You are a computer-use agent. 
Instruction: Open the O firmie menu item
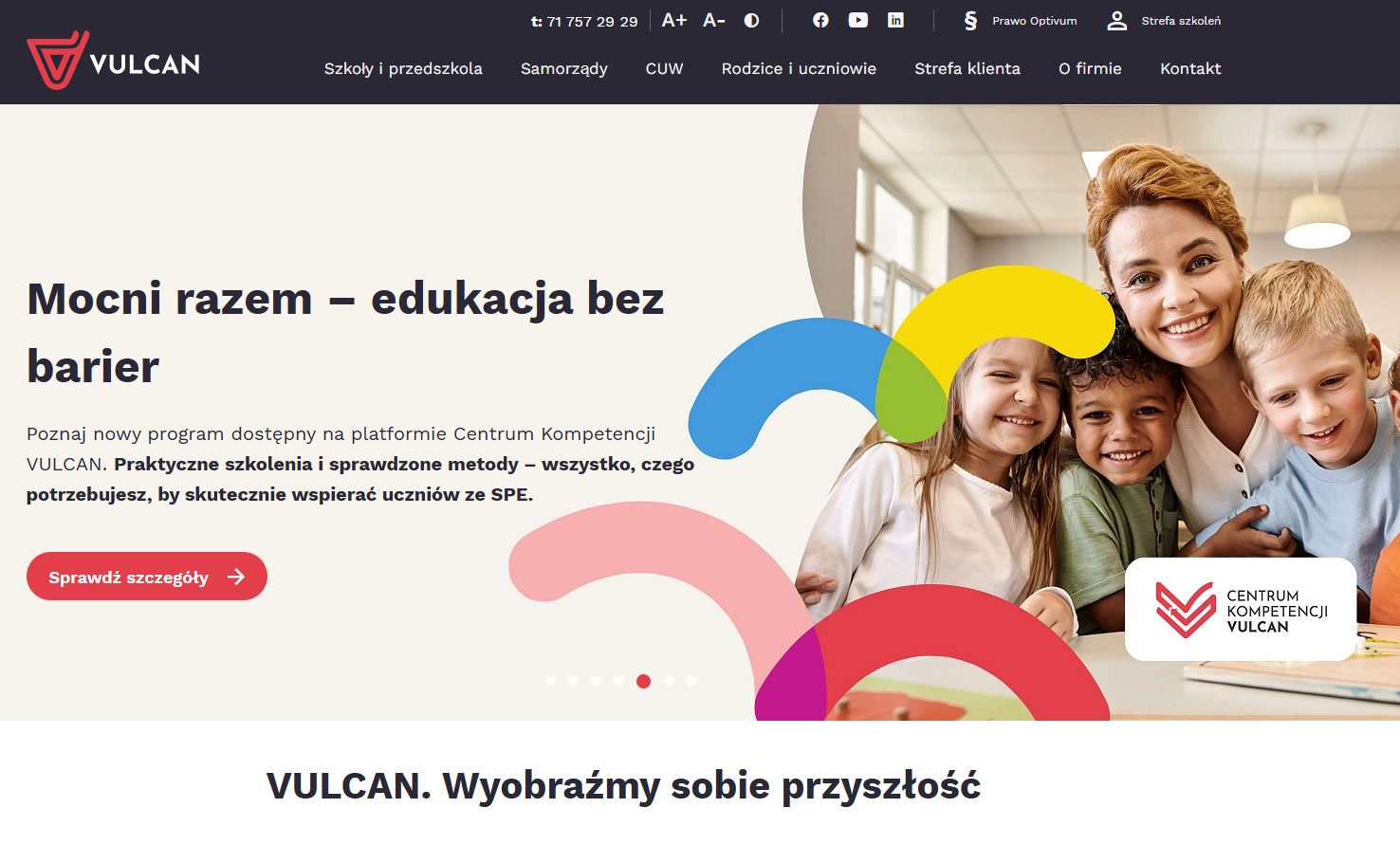pos(1090,68)
